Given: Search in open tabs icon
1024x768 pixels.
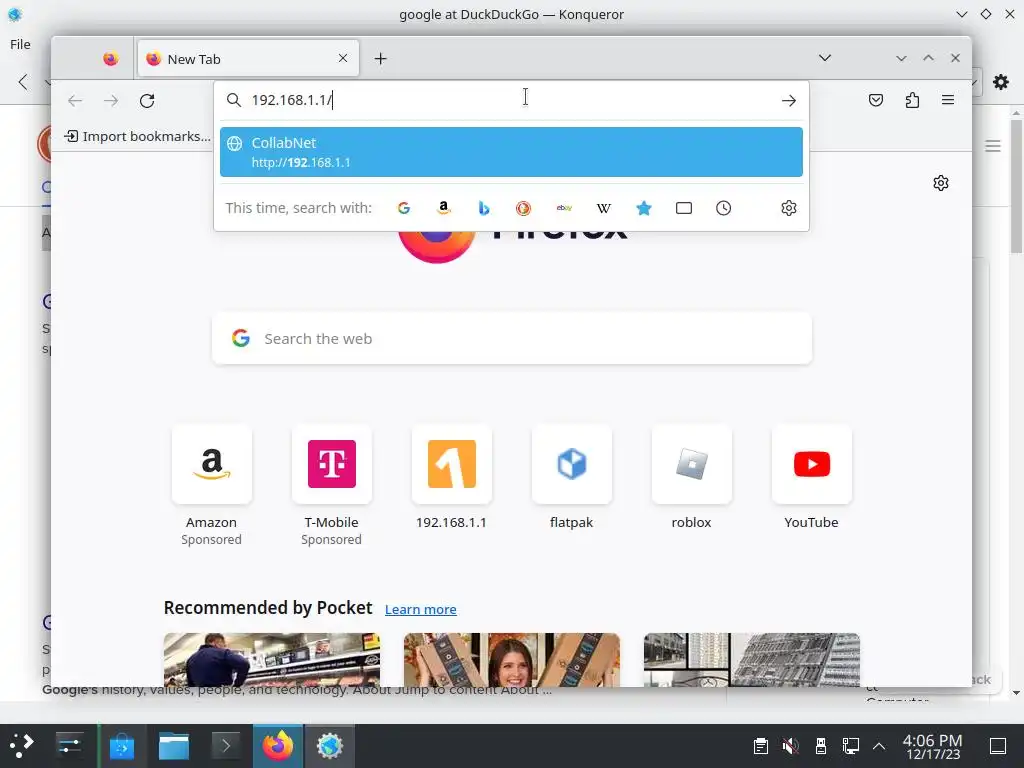Looking at the screenshot, I should (684, 208).
